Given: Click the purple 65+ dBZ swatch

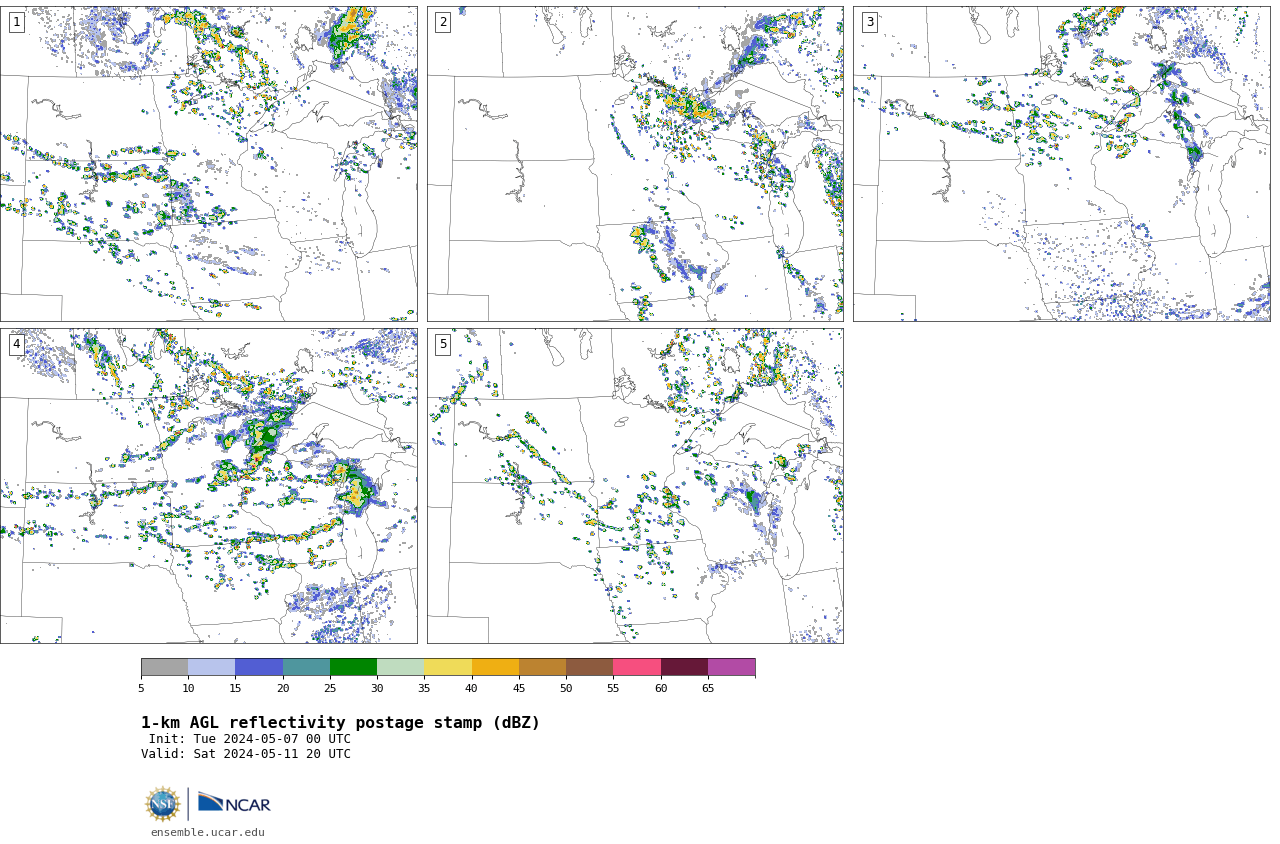Looking at the screenshot, I should tap(731, 667).
